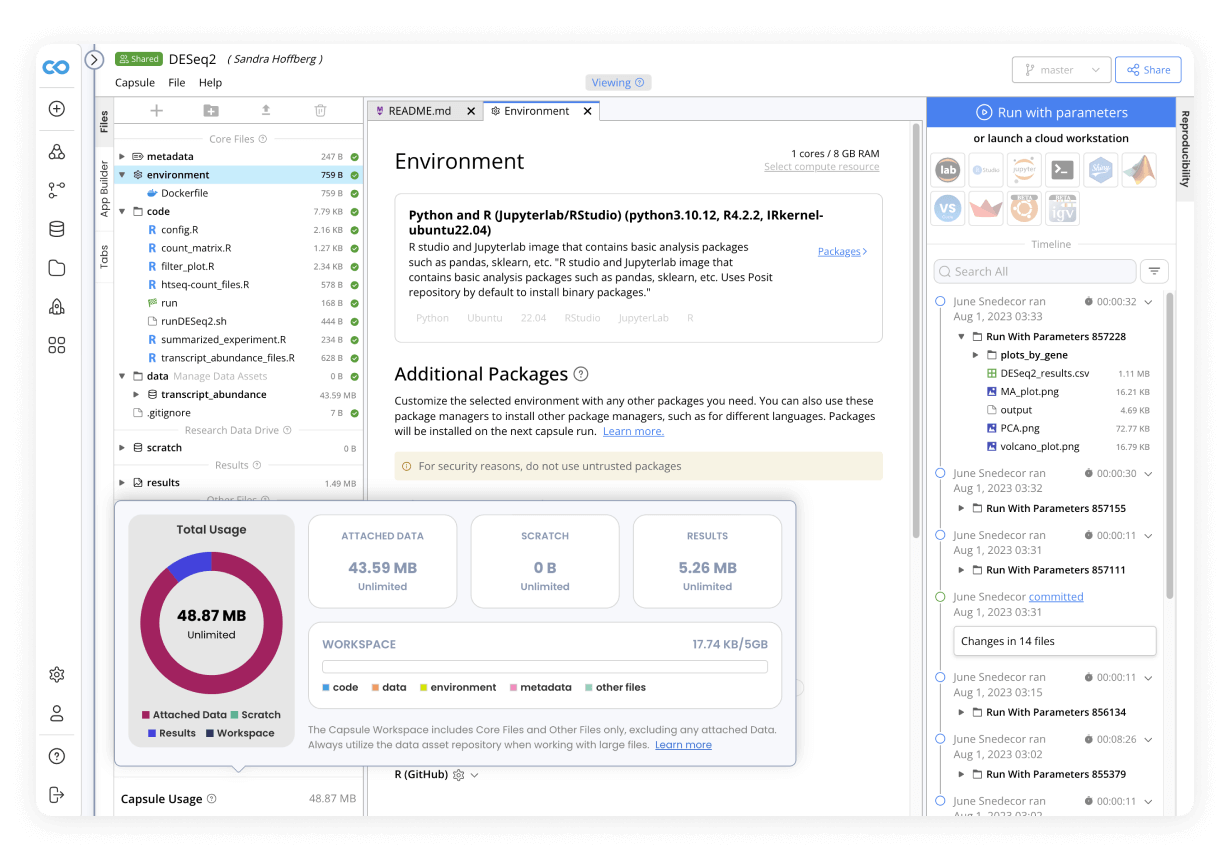This screenshot has width=1230, height=860.
Task: Click the Run with parameters button
Action: pos(1051,110)
